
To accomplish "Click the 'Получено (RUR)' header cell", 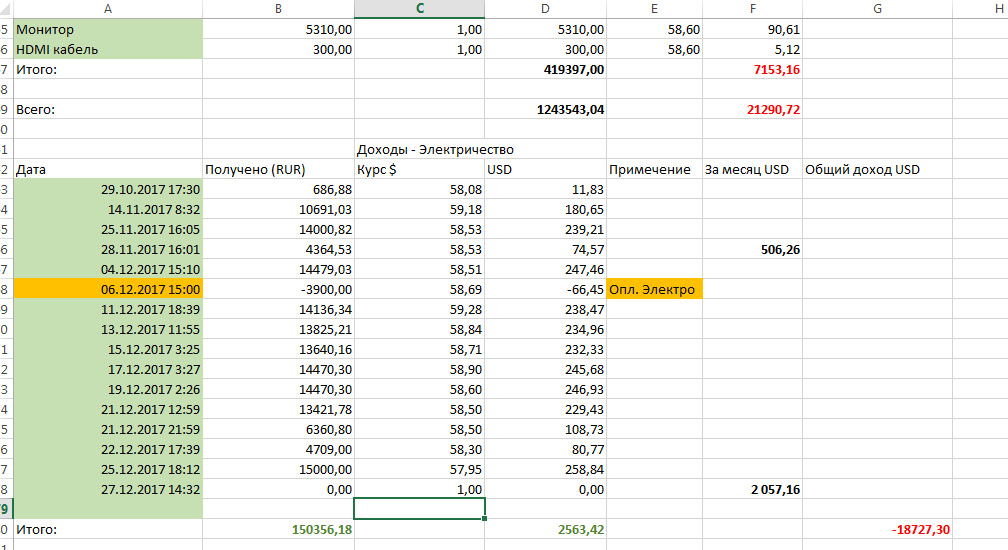I will (278, 170).
